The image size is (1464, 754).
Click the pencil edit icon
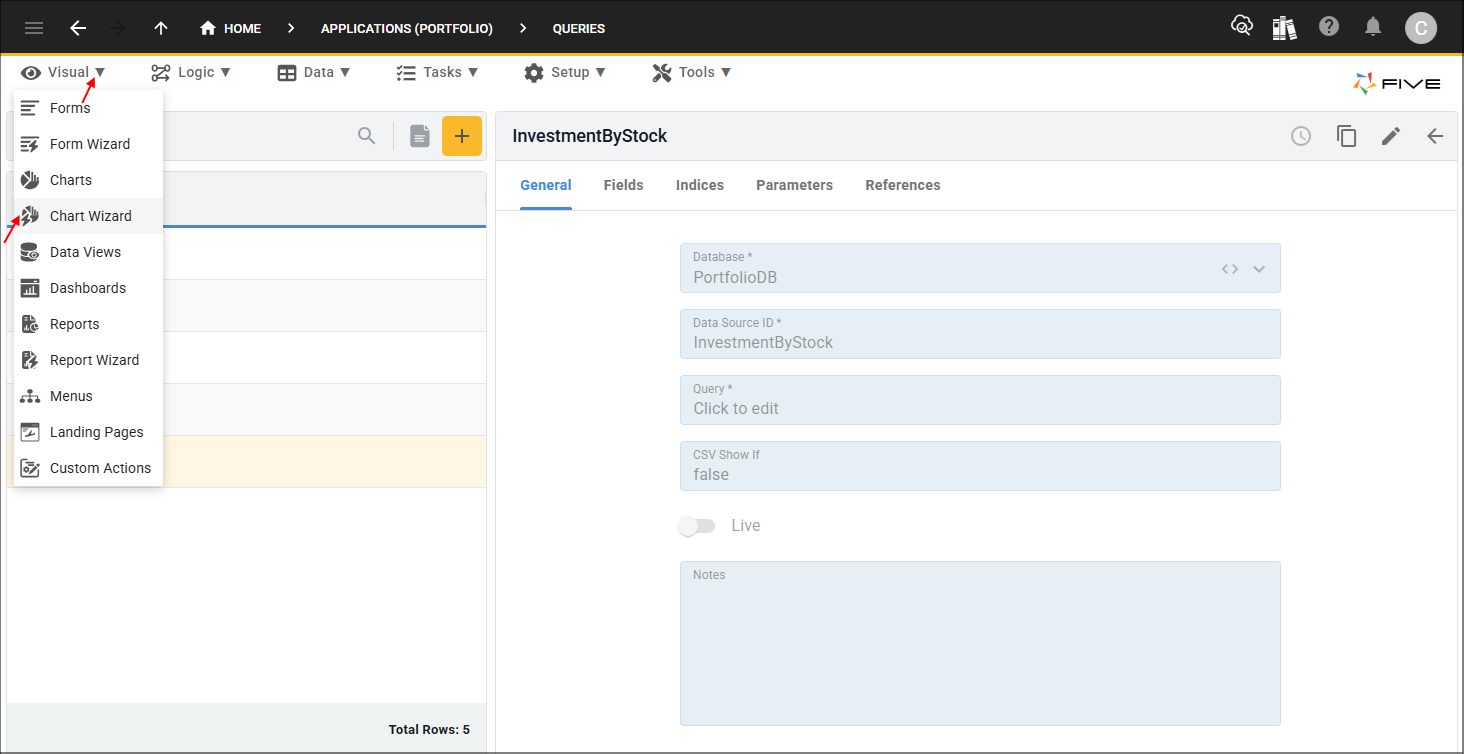[1391, 136]
